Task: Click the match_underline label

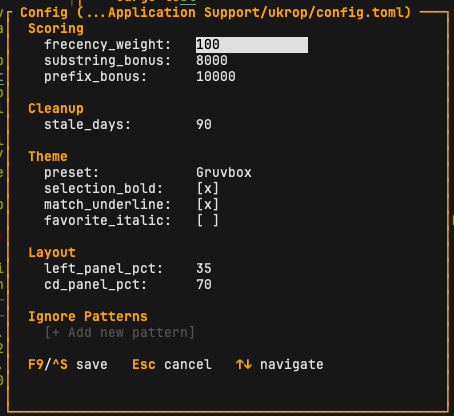Action: click(107, 205)
